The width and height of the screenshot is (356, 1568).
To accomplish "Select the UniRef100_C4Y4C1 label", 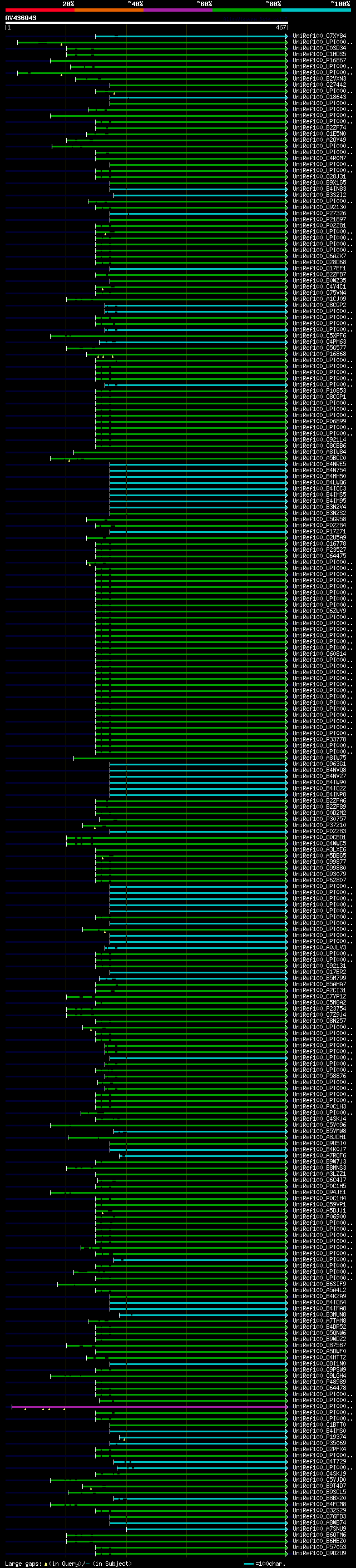I will point(319,286).
